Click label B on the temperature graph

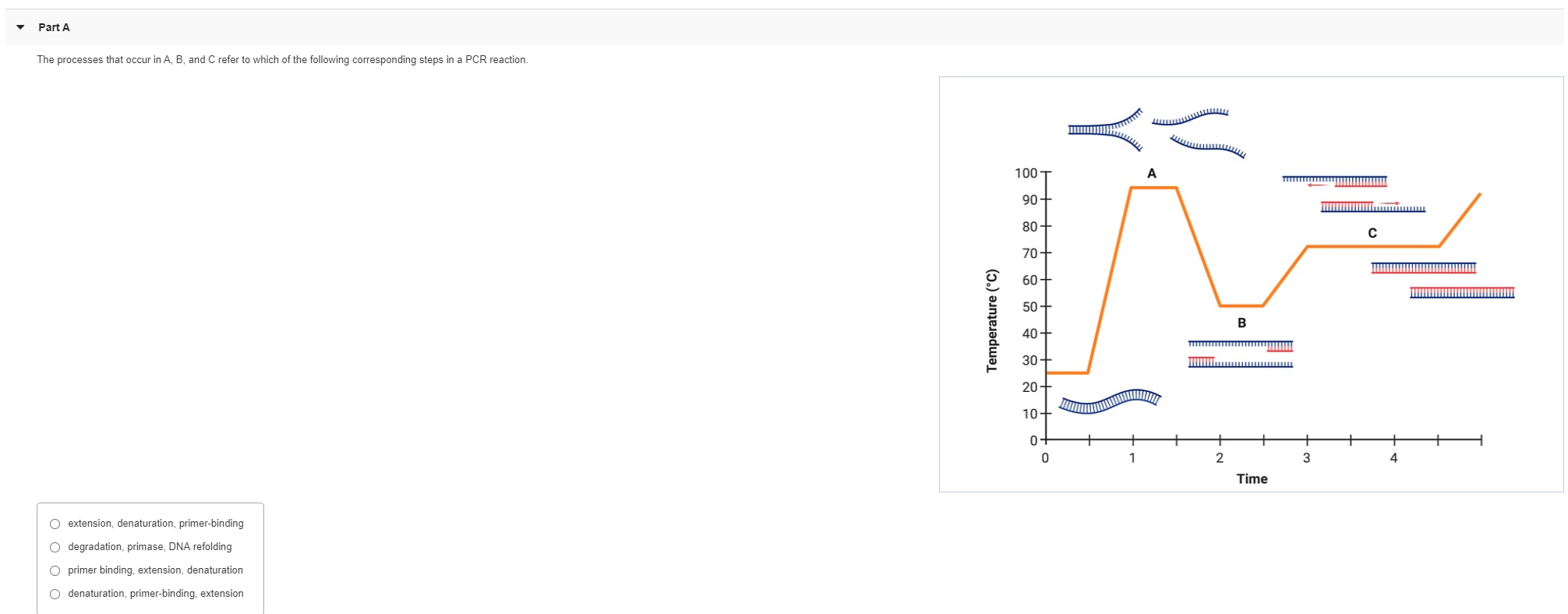(1241, 323)
